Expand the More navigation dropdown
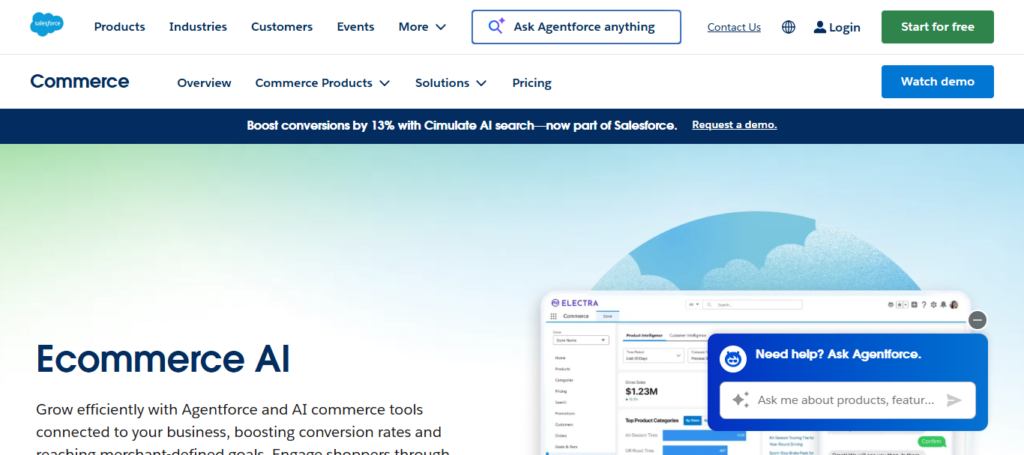 coord(422,27)
